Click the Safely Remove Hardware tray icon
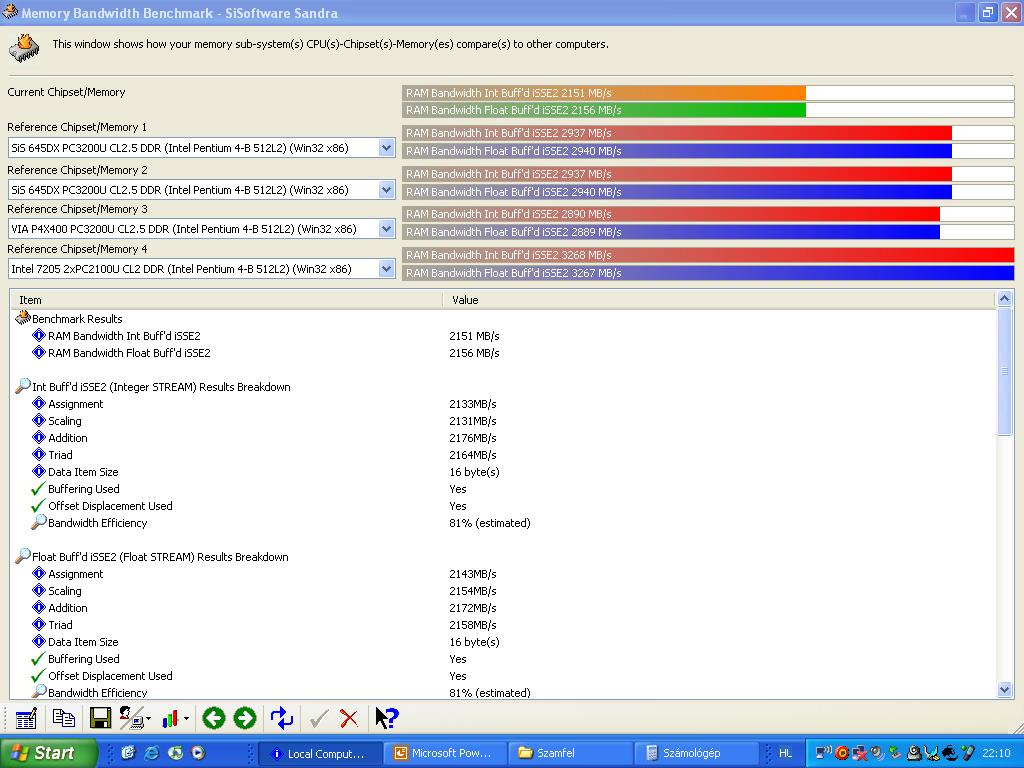1024x768 pixels. click(x=895, y=753)
